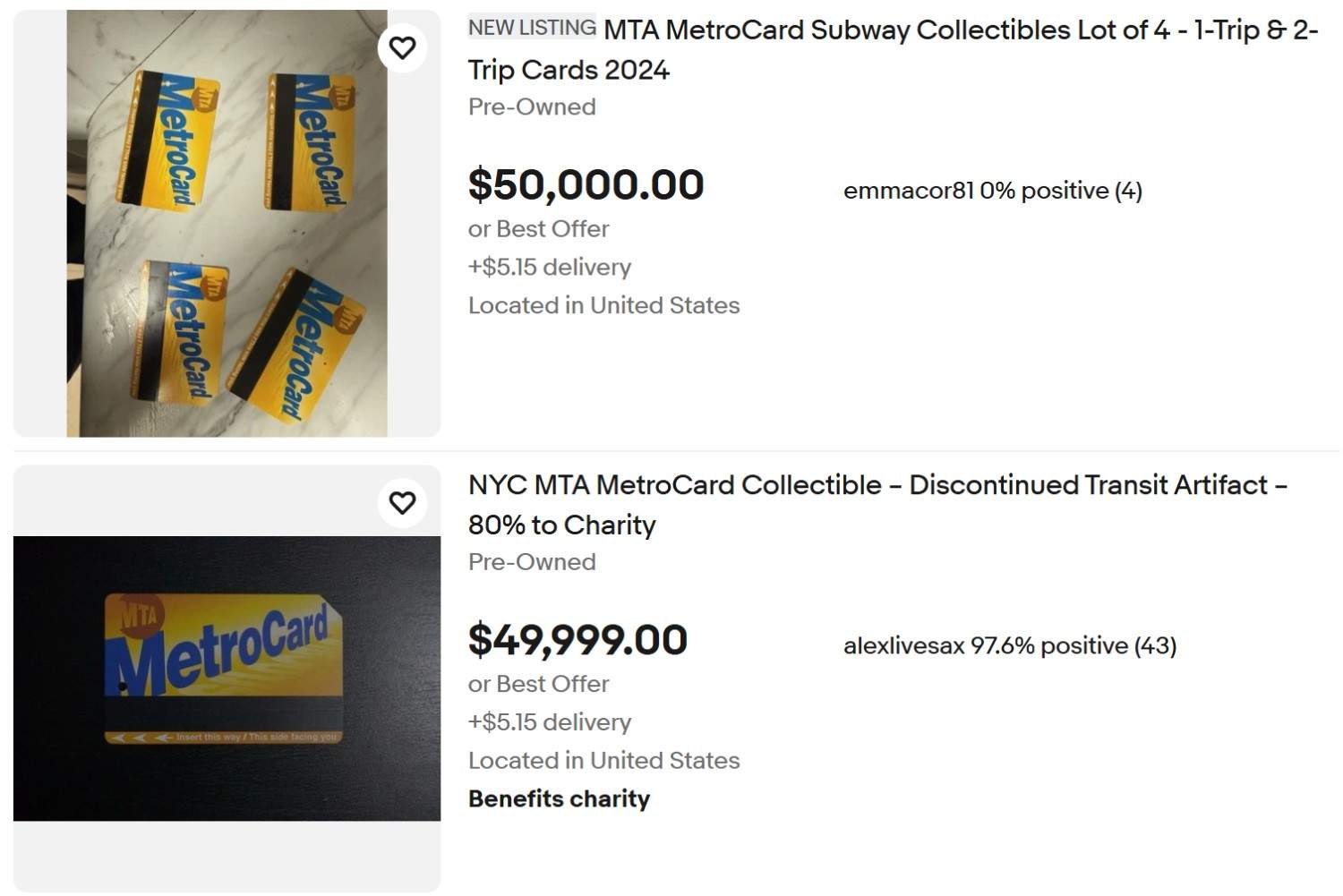Viewport: 1343px width, 896px height.
Task: Toggle the watch heart on the first MetroCard listing
Action: click(403, 47)
